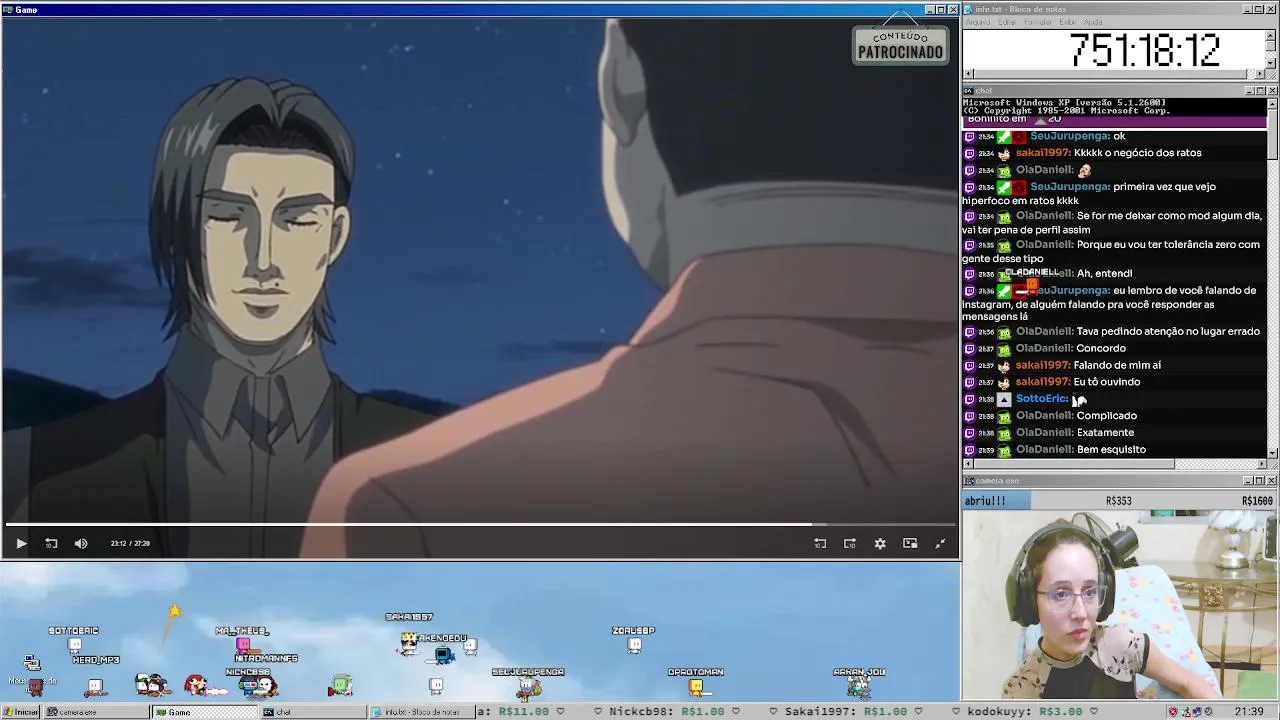Viewport: 1280px width, 720px height.
Task: Open the Iniciar start button
Action: coord(21,712)
